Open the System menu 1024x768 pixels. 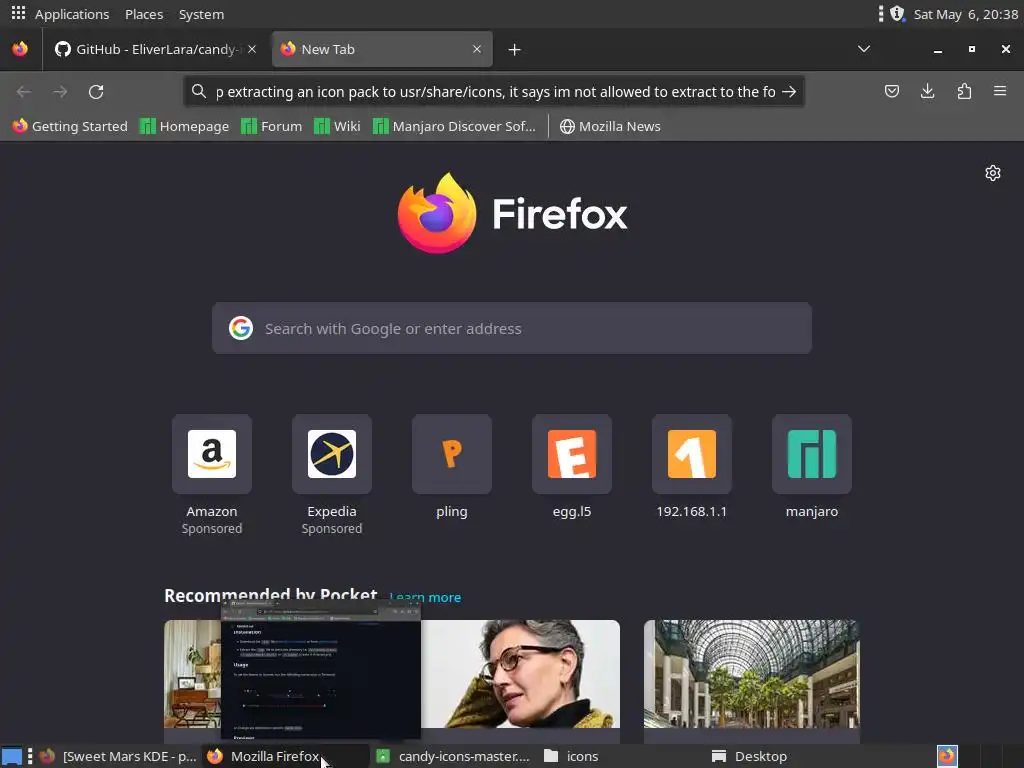(x=201, y=14)
